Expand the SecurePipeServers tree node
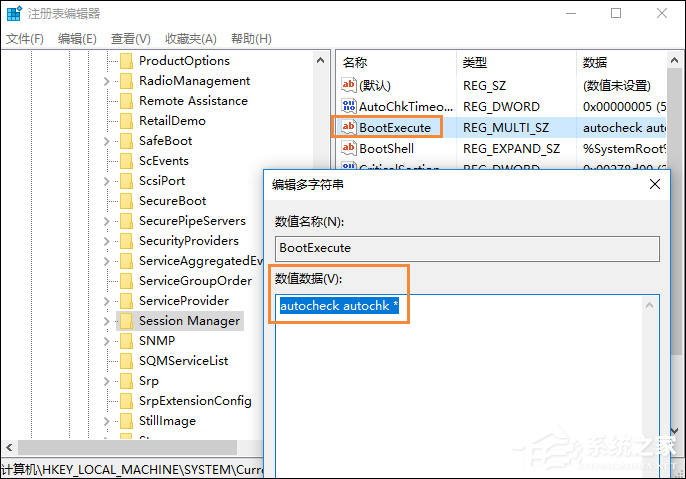Screen dimensions: 686x479 (x=106, y=221)
